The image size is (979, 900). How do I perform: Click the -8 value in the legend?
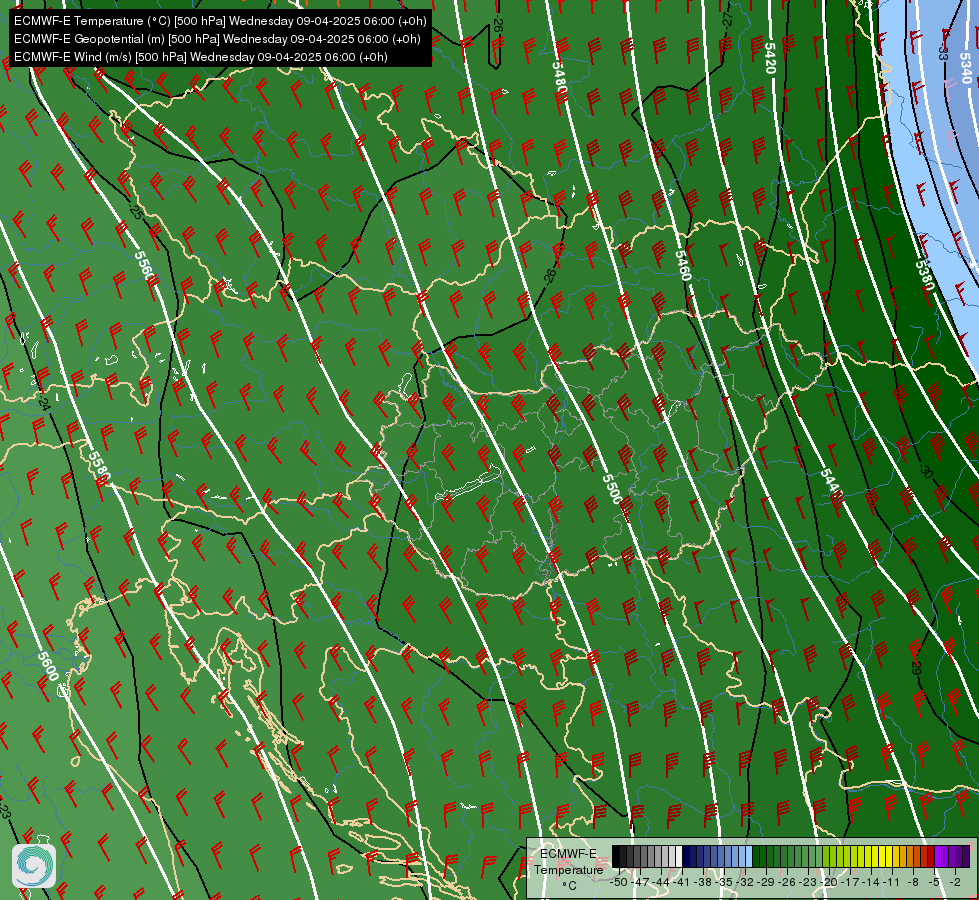(x=913, y=882)
